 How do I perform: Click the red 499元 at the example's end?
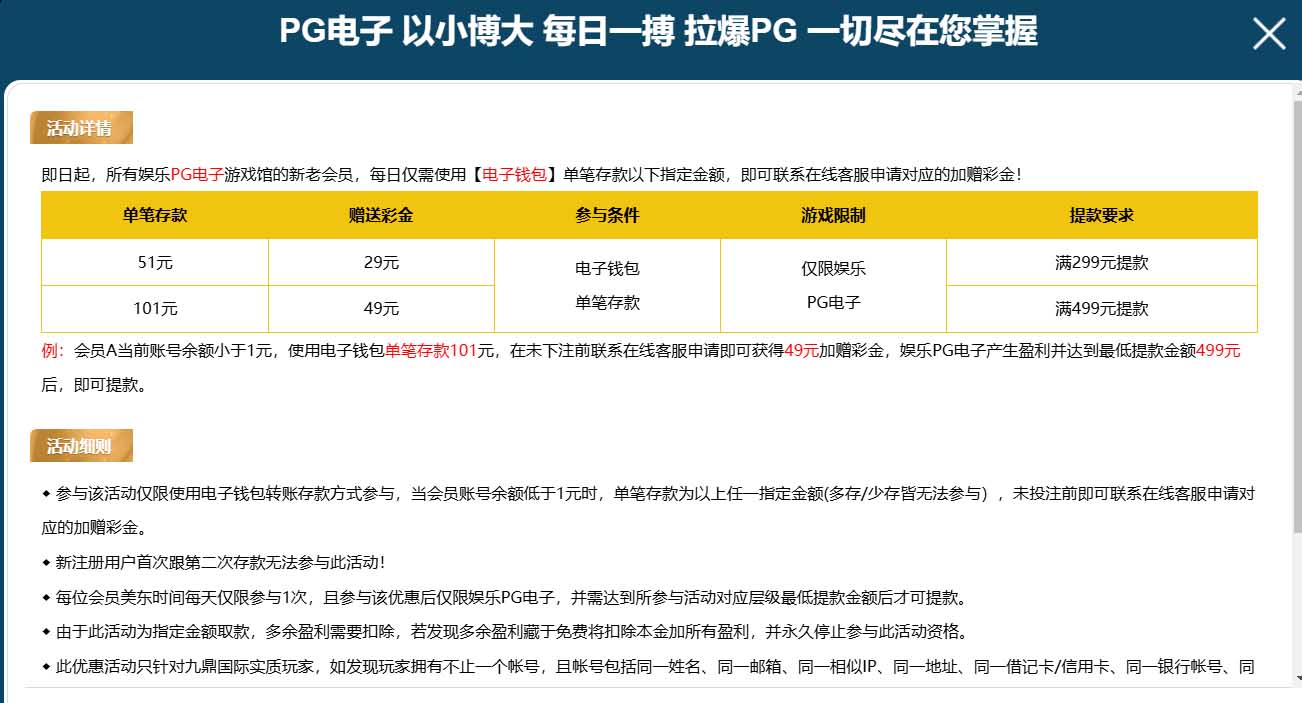pos(1218,351)
